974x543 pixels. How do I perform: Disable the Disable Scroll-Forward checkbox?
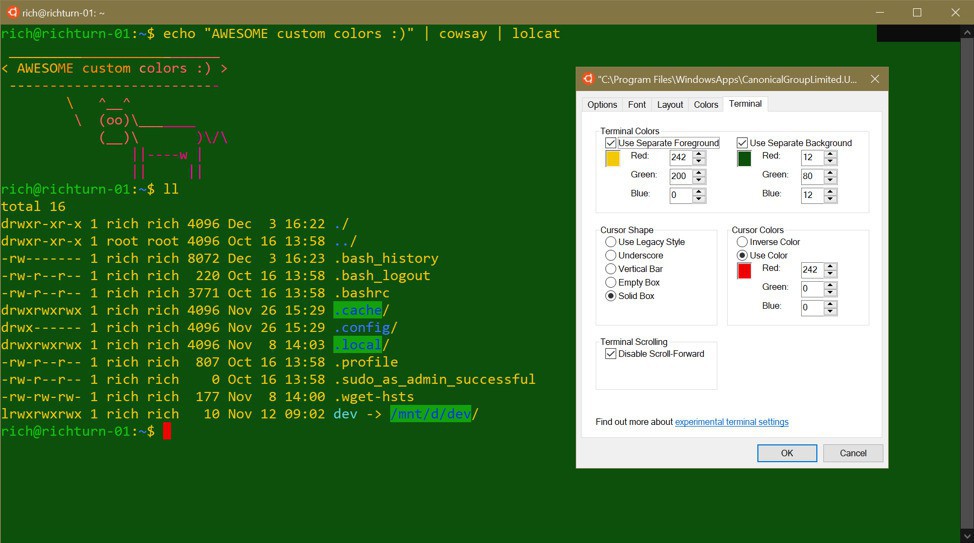click(611, 354)
